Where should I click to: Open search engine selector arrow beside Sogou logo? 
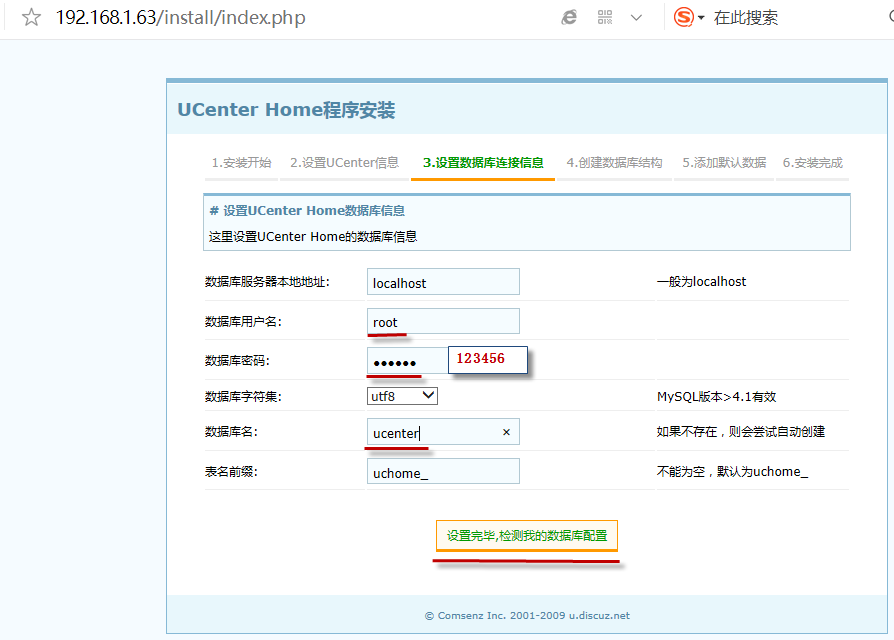pos(701,18)
